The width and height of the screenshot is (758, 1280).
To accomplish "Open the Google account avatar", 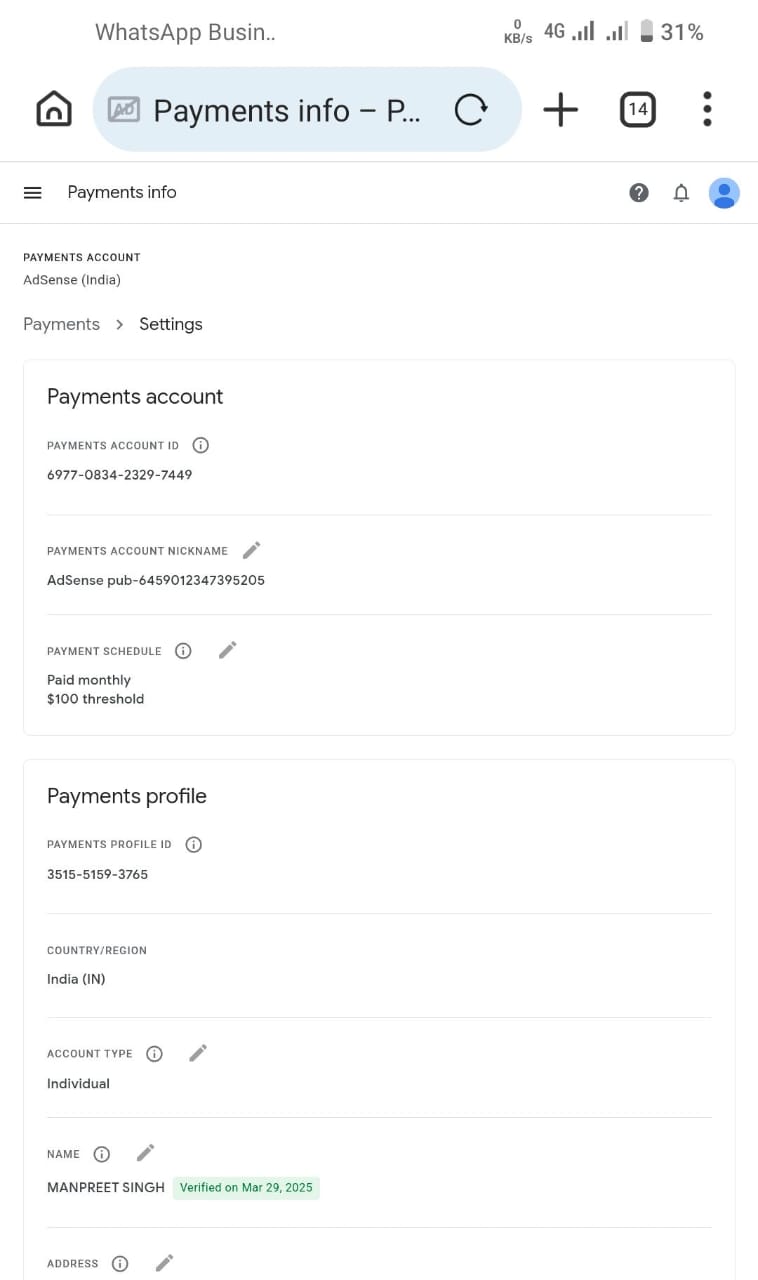I will point(724,193).
